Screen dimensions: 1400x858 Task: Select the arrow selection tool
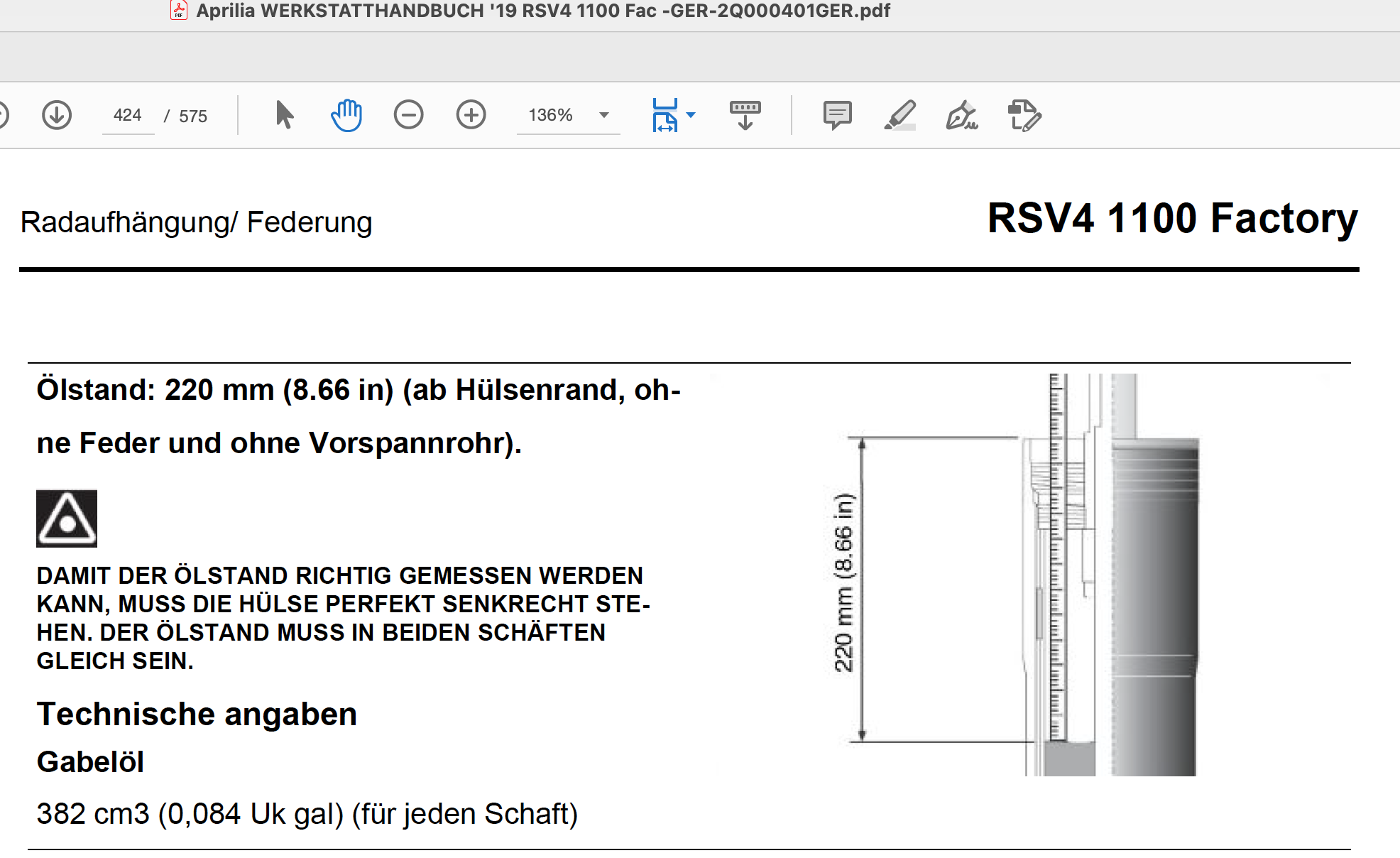point(284,115)
